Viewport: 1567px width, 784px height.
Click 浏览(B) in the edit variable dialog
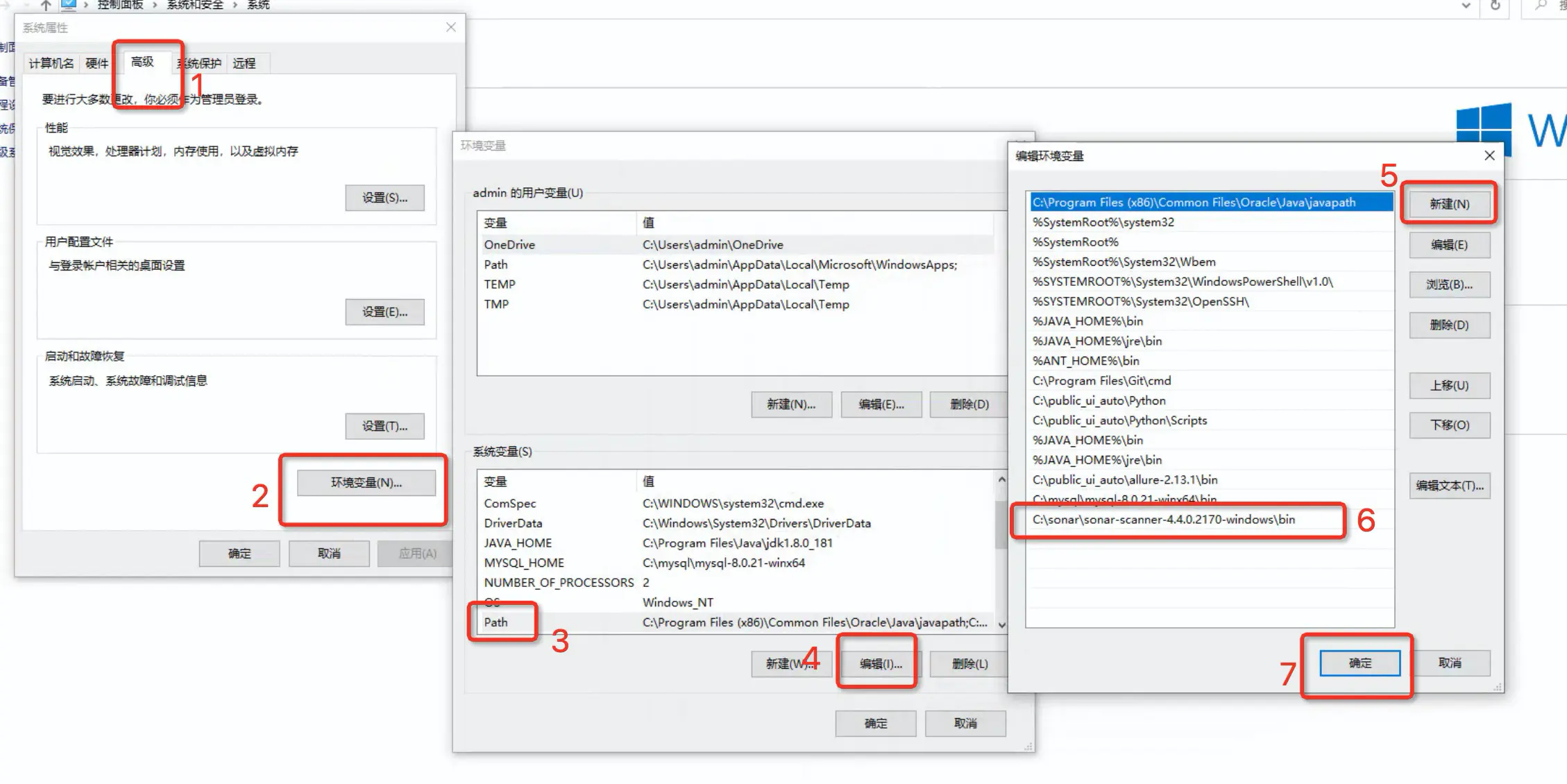coord(1449,284)
